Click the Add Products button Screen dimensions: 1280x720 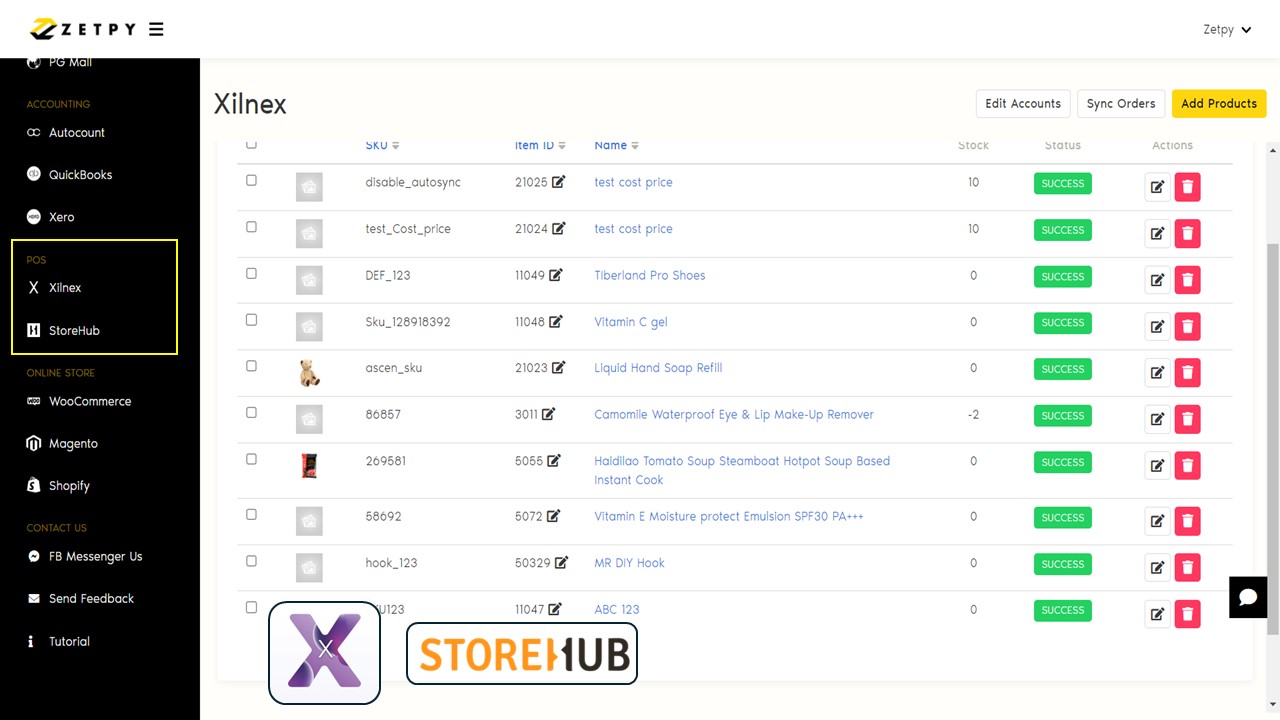click(1218, 104)
